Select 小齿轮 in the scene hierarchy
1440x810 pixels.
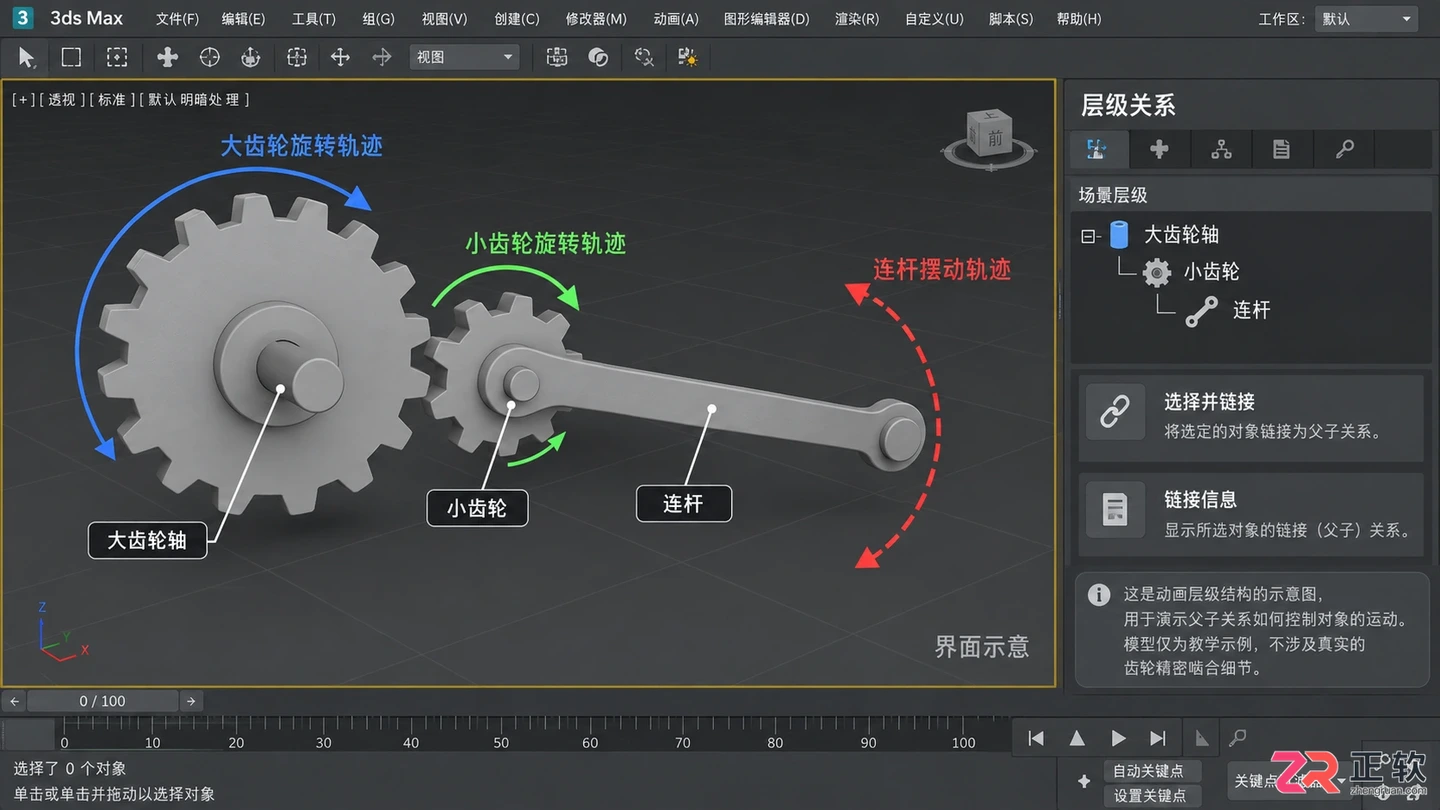click(x=1211, y=271)
